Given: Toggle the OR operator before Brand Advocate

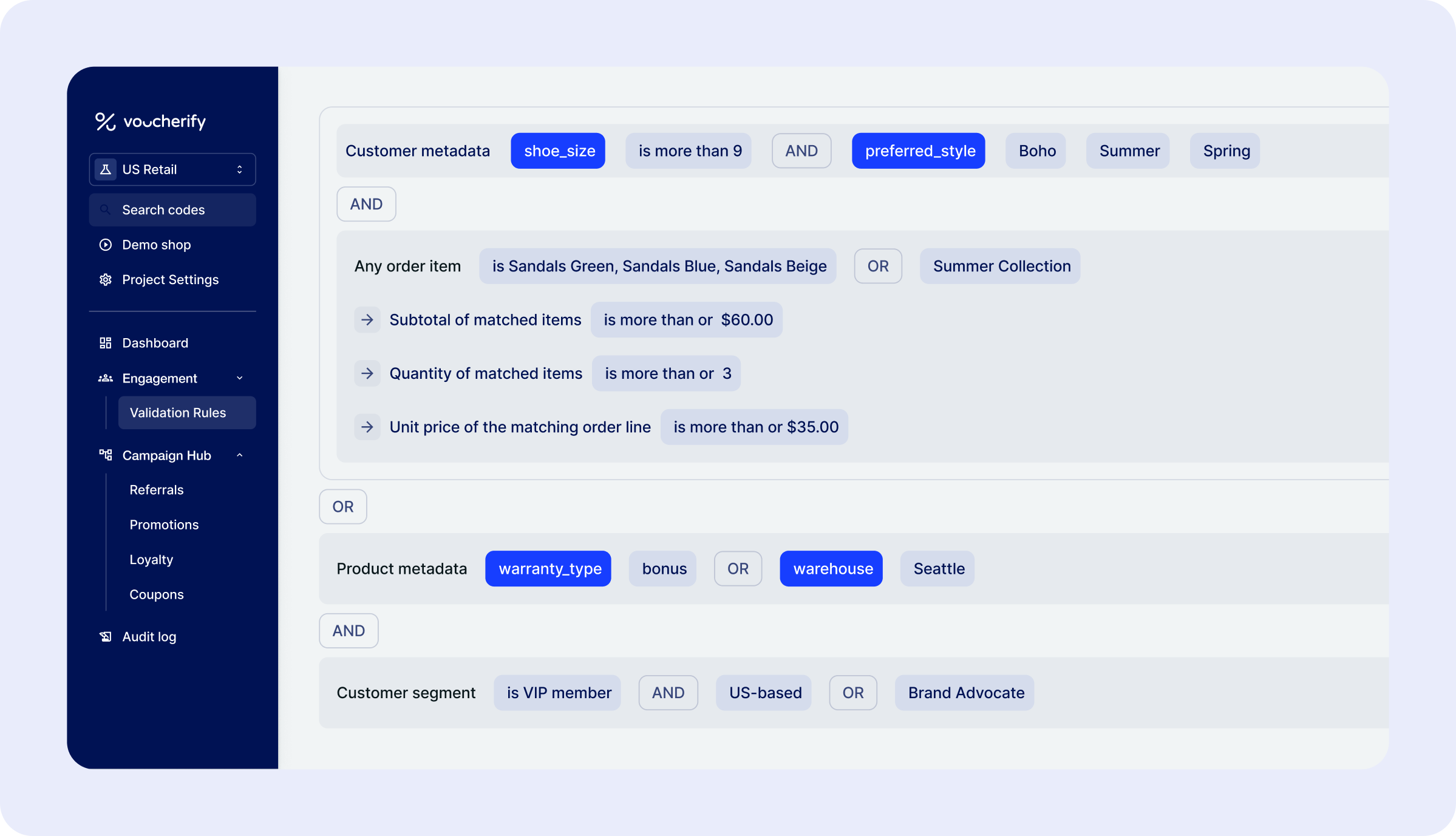Looking at the screenshot, I should [852, 693].
